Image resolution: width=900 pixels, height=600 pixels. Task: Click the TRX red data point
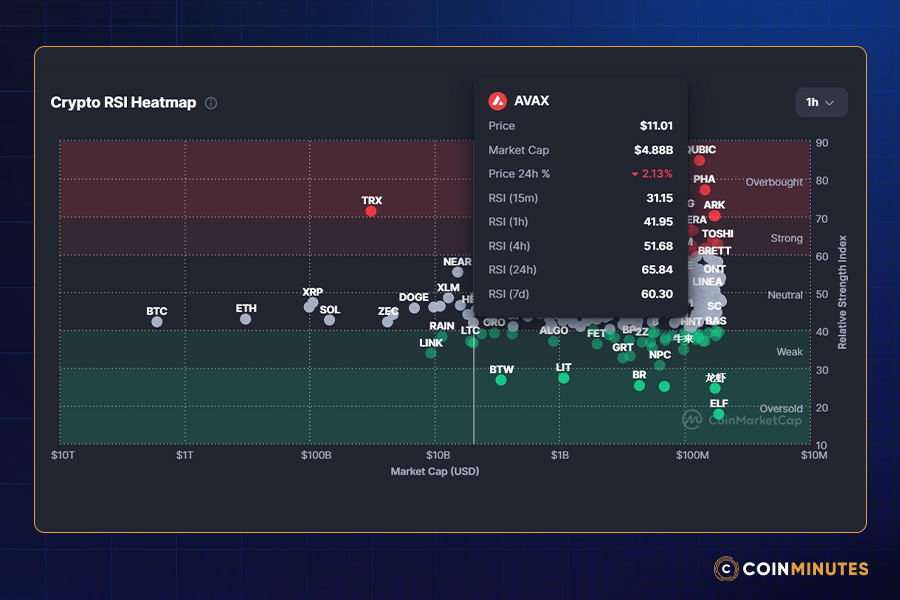tap(371, 211)
